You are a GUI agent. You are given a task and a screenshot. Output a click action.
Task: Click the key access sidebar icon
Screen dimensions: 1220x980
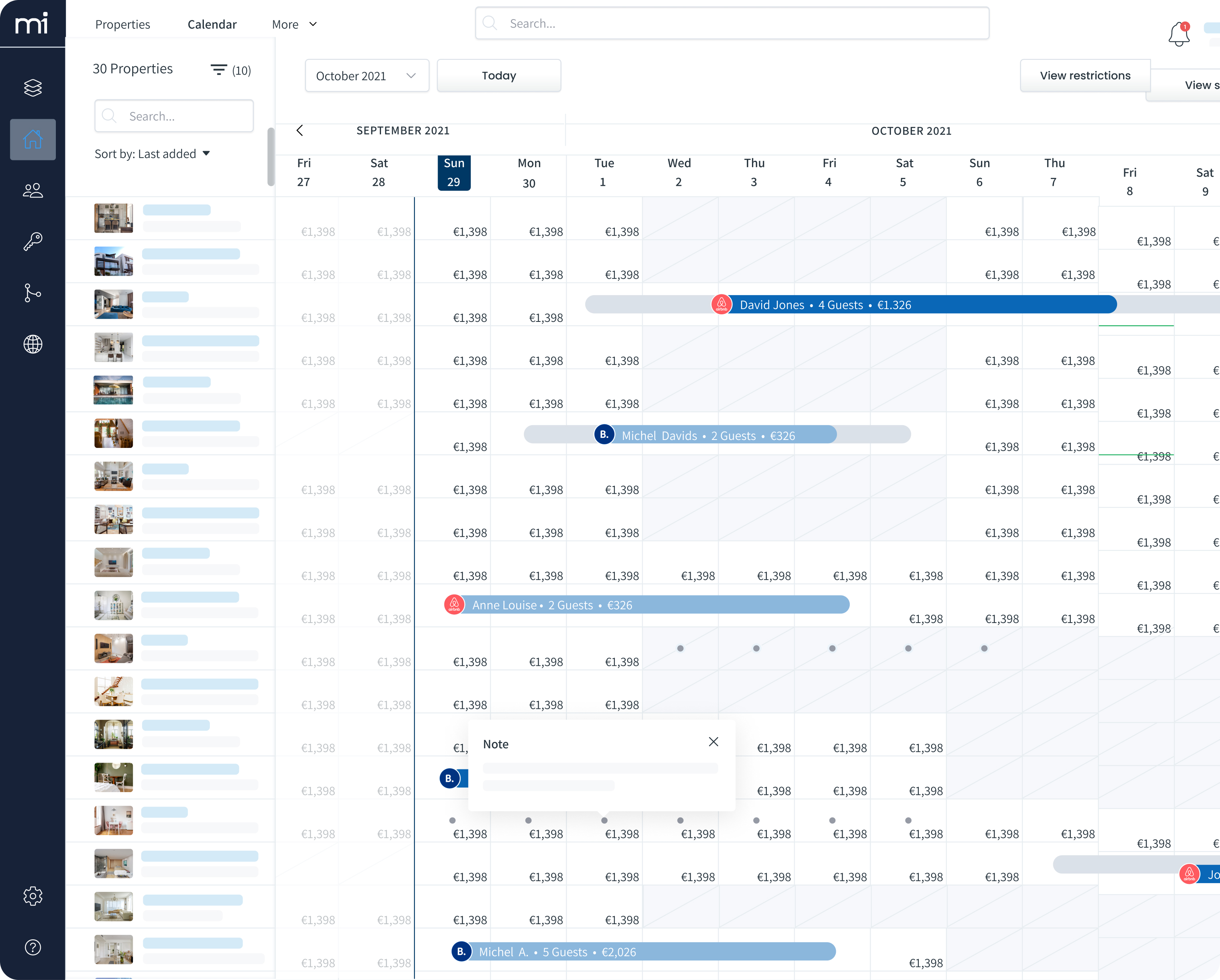[33, 242]
